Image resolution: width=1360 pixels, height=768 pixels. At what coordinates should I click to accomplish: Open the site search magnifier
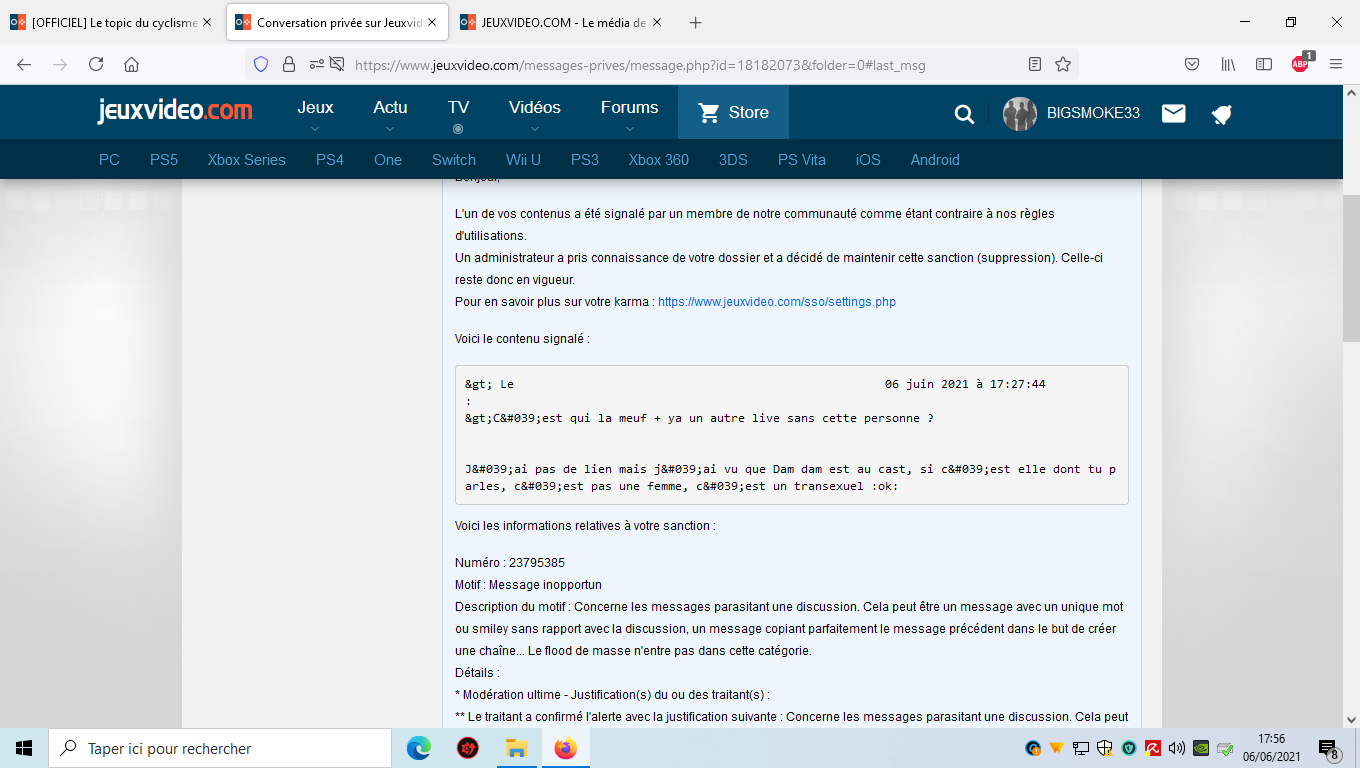964,114
